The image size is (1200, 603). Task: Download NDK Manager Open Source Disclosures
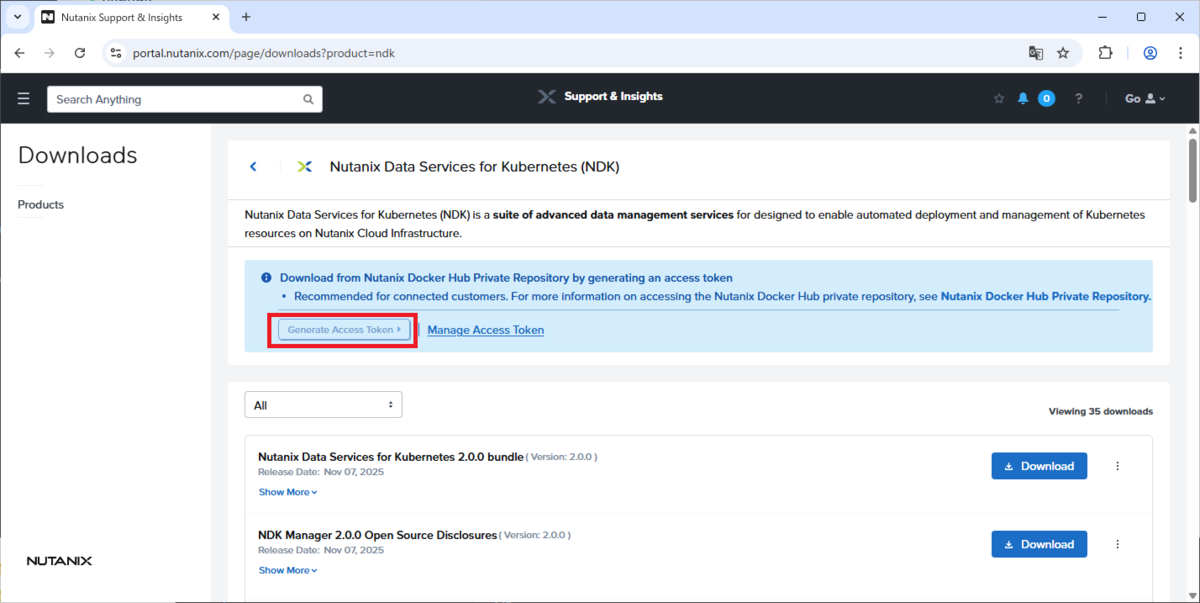pyautogui.click(x=1039, y=544)
